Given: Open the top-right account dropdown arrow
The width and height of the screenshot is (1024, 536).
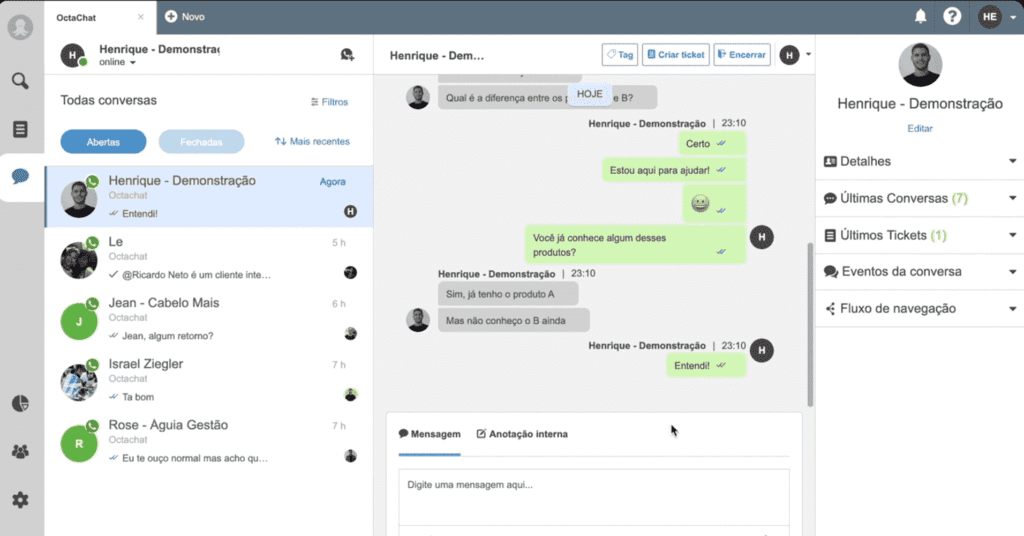Looking at the screenshot, I should [x=1013, y=18].
